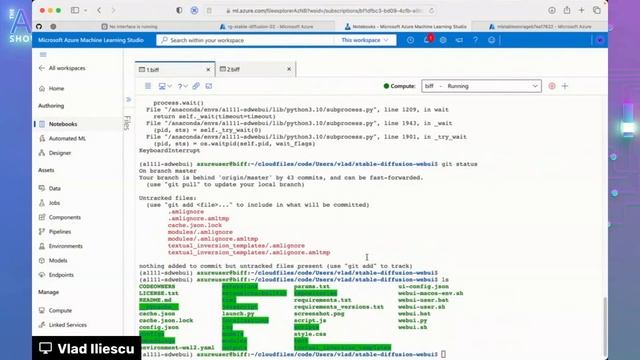Expand the Files panel chevron
The image size is (640, 360).
click(x=129, y=100)
